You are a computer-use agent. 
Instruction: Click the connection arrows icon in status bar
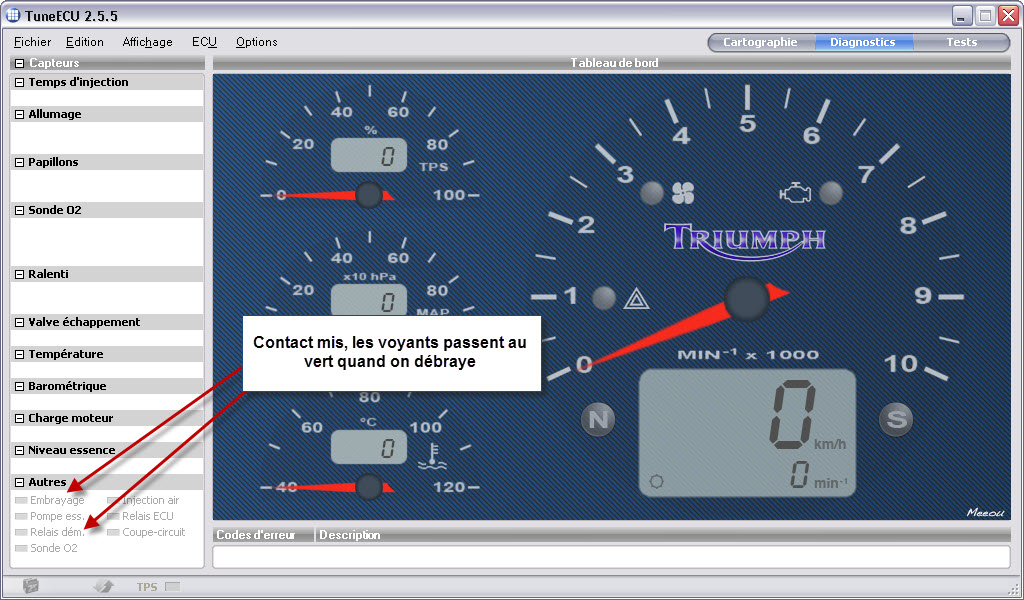[x=104, y=586]
